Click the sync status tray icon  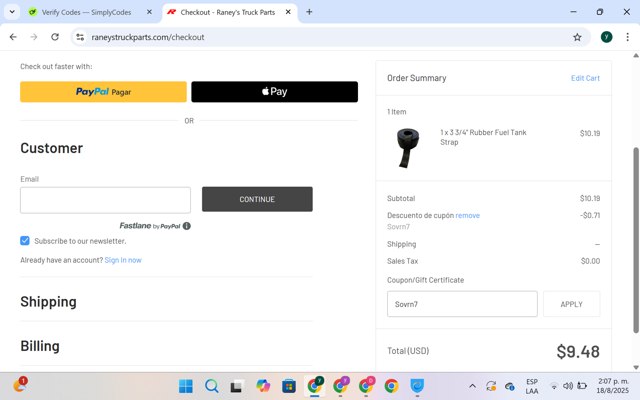(491, 386)
